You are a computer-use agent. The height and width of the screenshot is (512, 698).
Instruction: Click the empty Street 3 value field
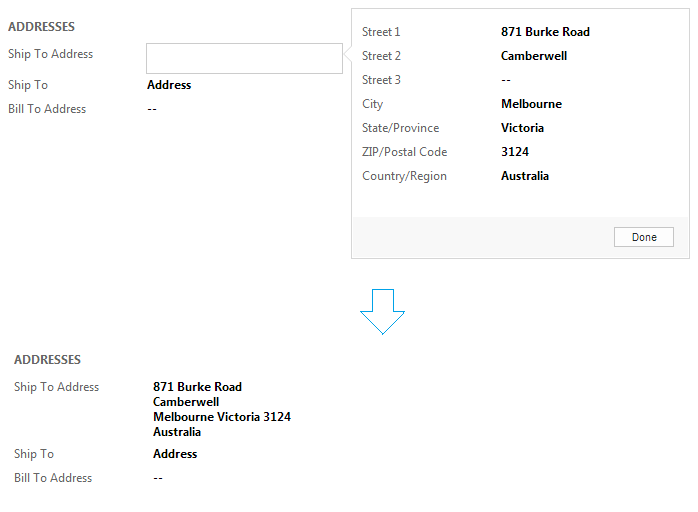(x=506, y=80)
